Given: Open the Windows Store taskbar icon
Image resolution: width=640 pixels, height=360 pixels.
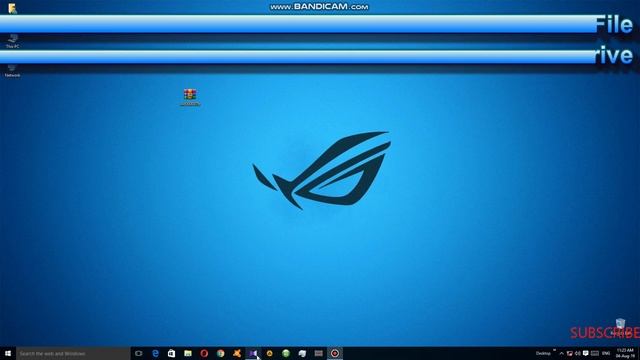Looking at the screenshot, I should [171, 353].
